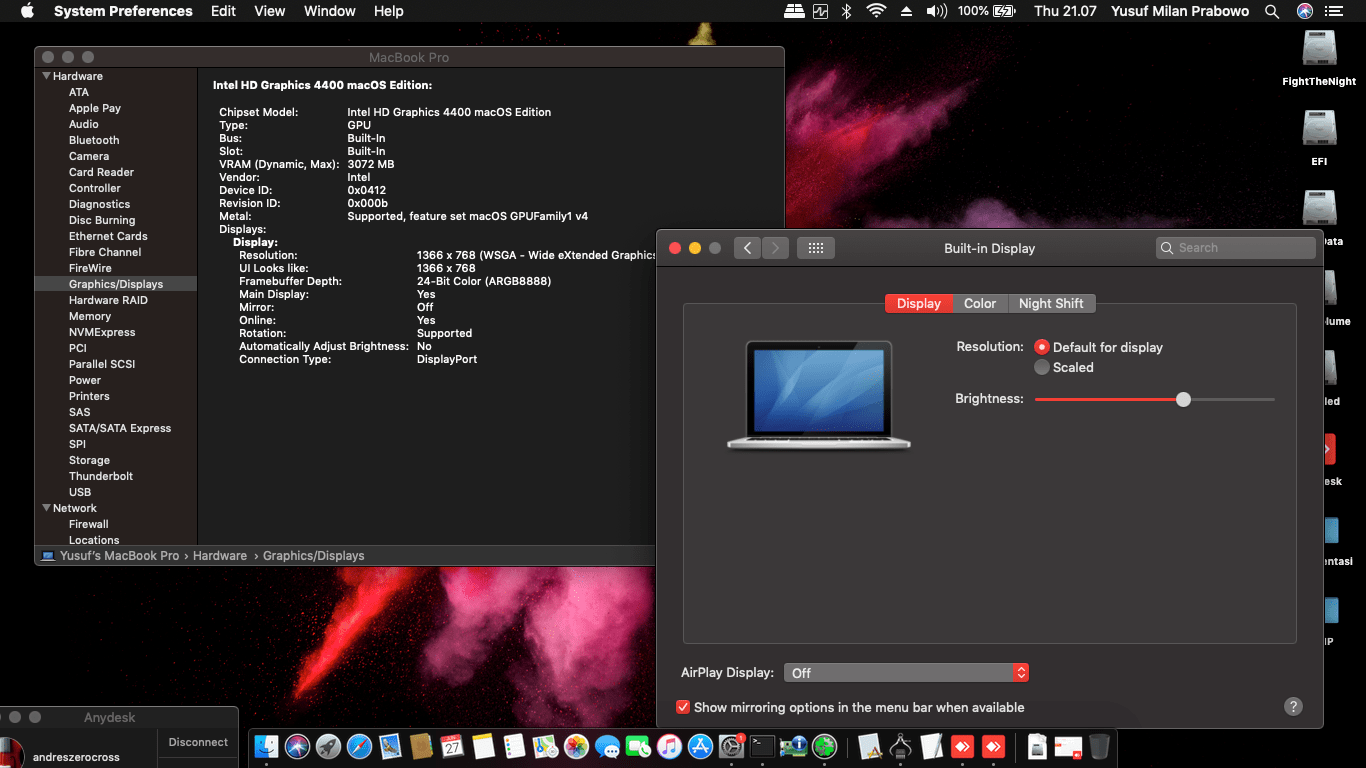Screen dimensions: 1366x768
Task: Collapse Network section in sidebar
Action: 46,508
